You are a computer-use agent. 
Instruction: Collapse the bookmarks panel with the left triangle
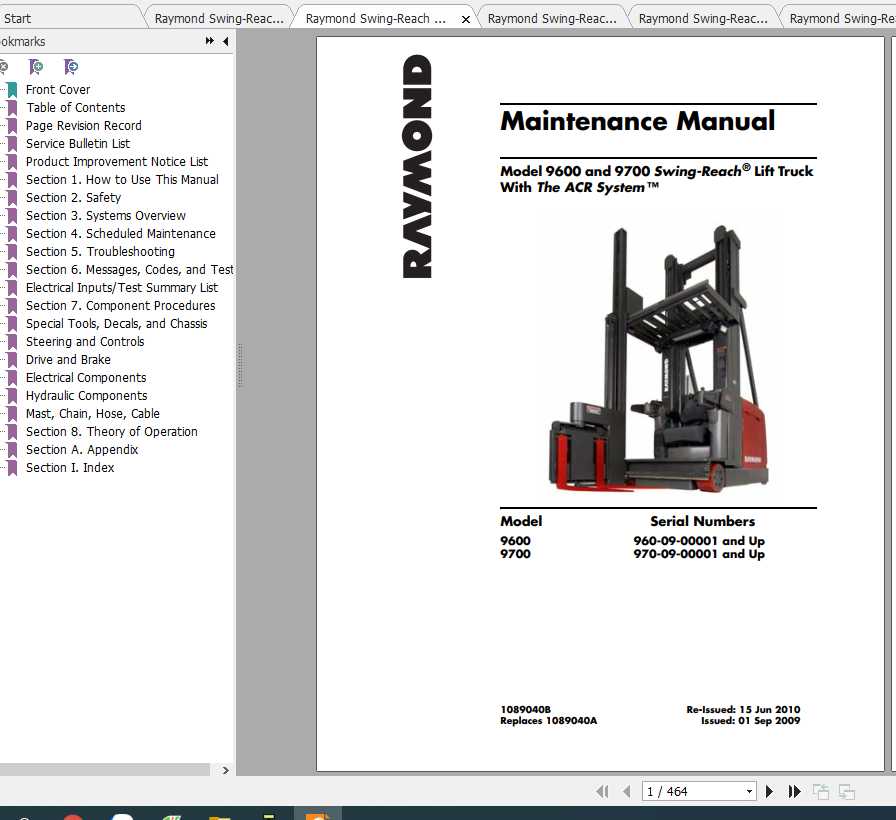tap(226, 41)
